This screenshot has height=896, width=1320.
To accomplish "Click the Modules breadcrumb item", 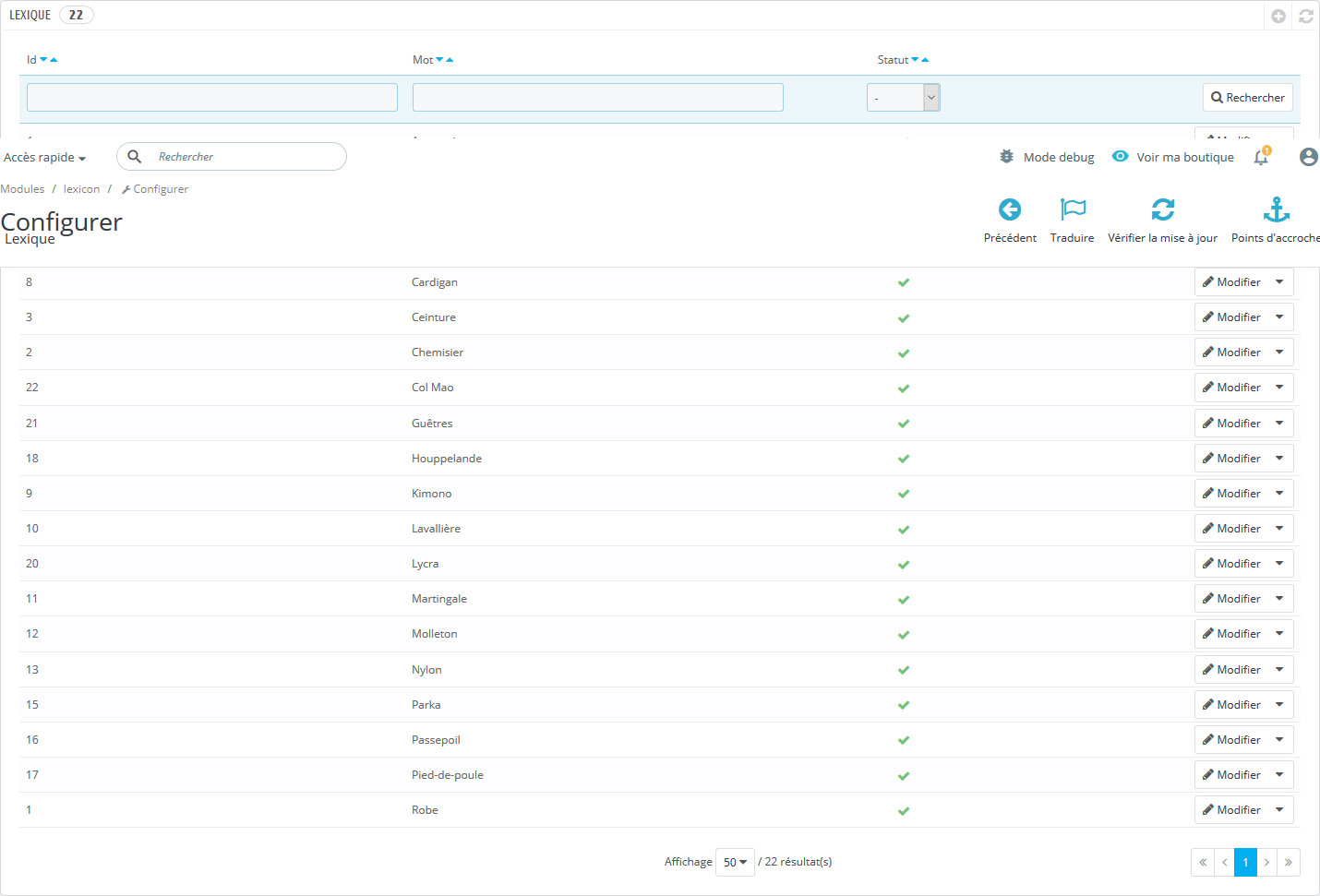I will click(x=22, y=188).
